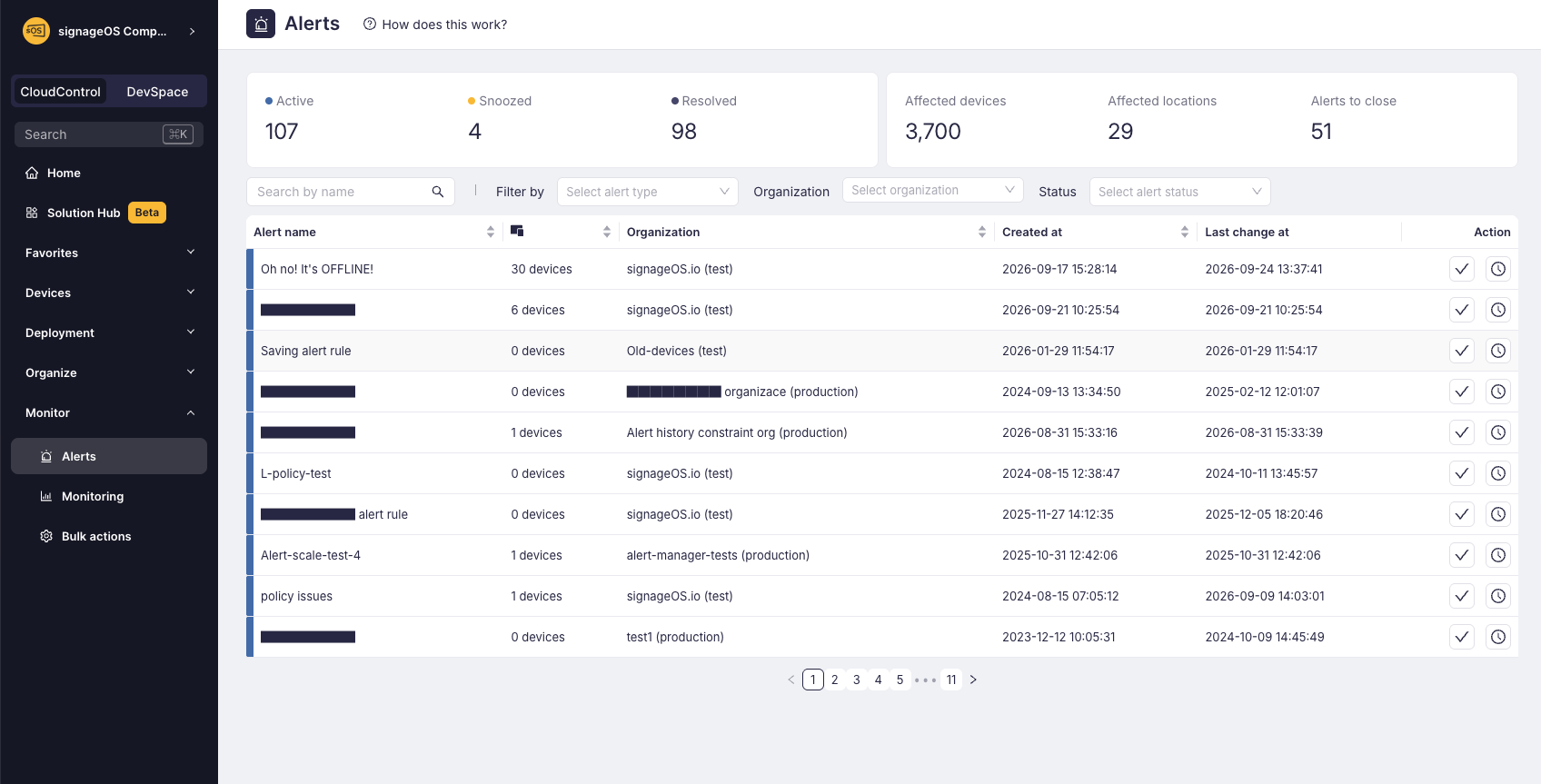This screenshot has width=1541, height=784.
Task: Resolve the alert for test1 (production)
Action: coord(1461,637)
